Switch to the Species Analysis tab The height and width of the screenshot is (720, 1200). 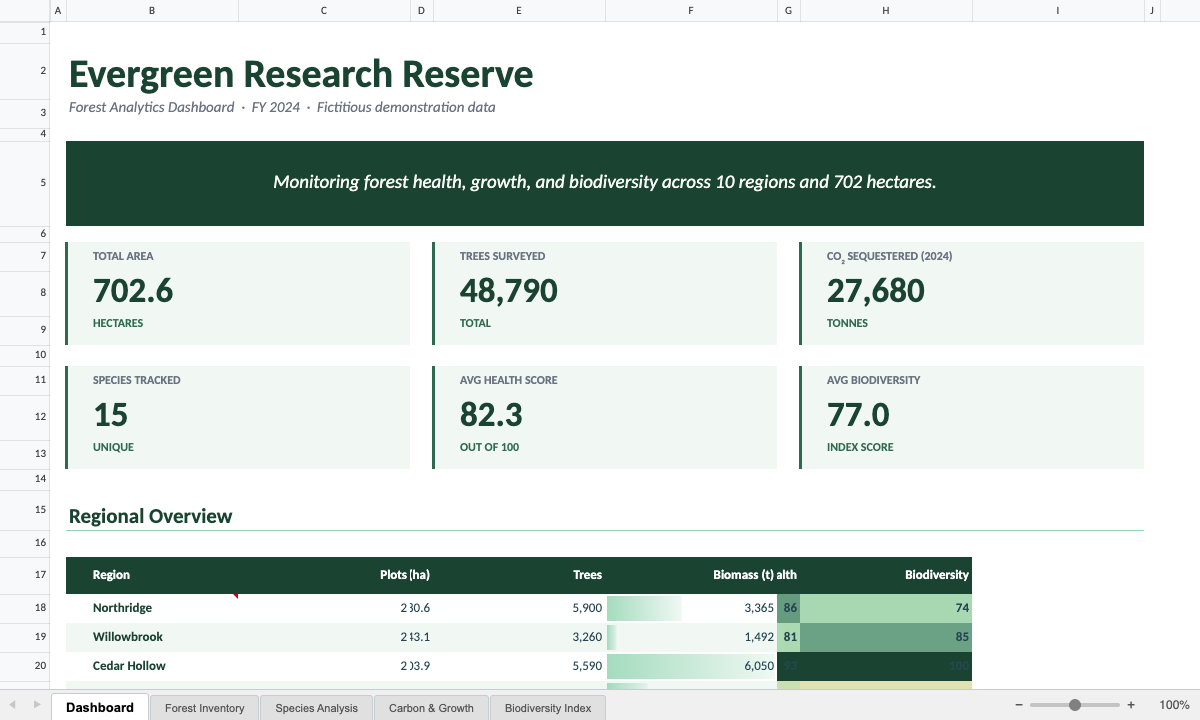[316, 708]
